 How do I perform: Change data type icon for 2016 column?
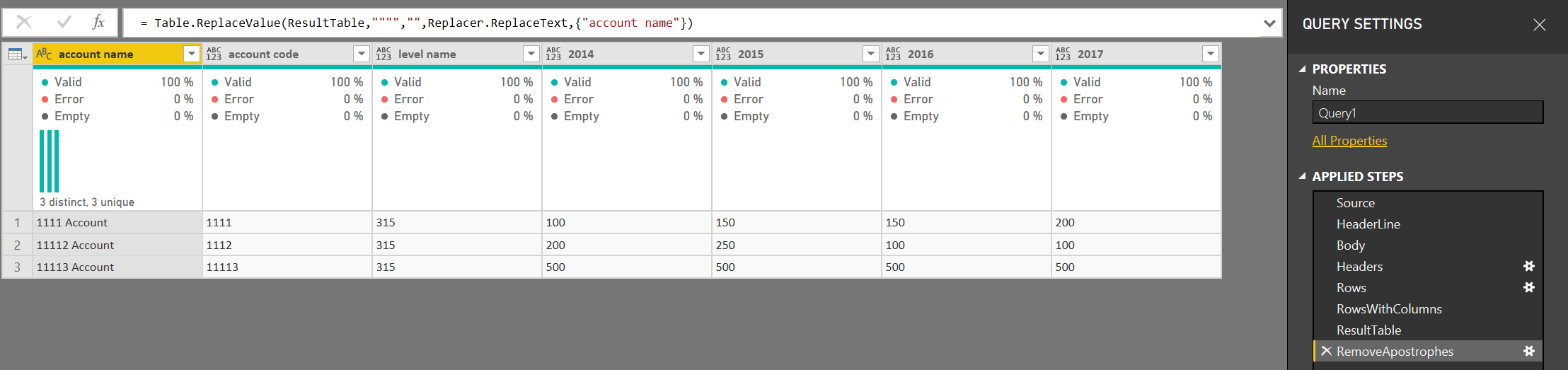[x=893, y=54]
